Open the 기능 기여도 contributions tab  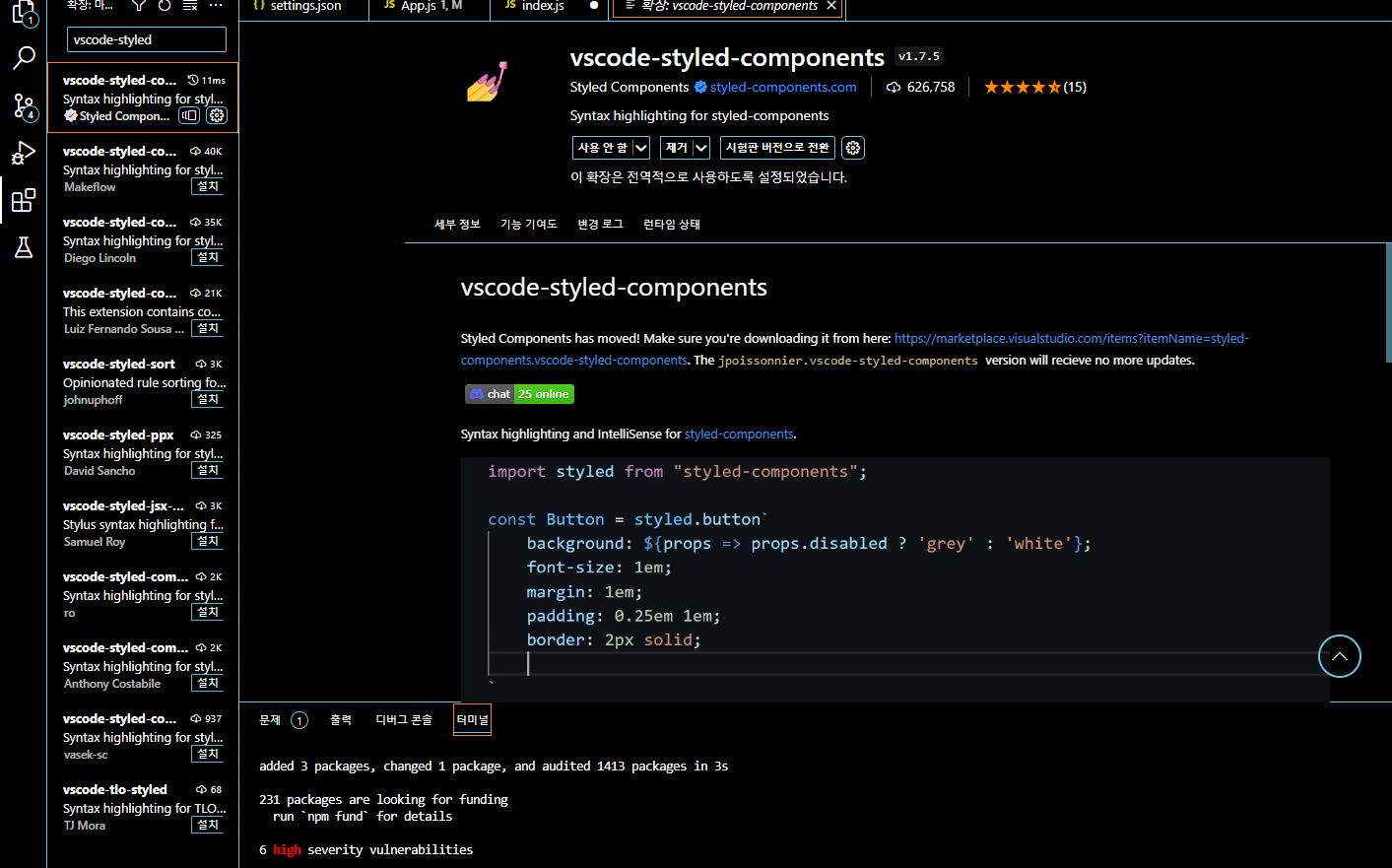click(x=529, y=225)
